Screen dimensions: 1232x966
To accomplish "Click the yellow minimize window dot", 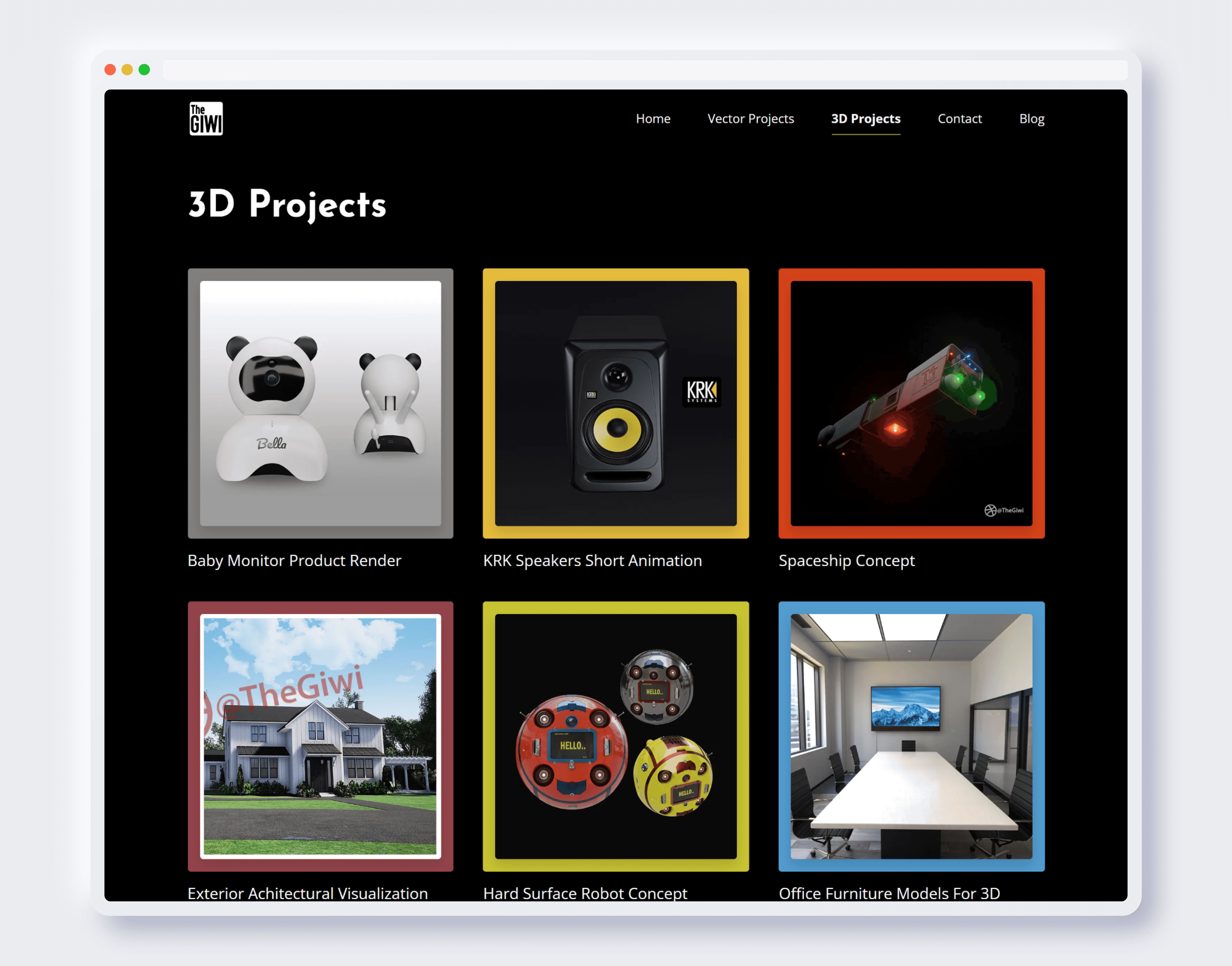I will click(127, 70).
